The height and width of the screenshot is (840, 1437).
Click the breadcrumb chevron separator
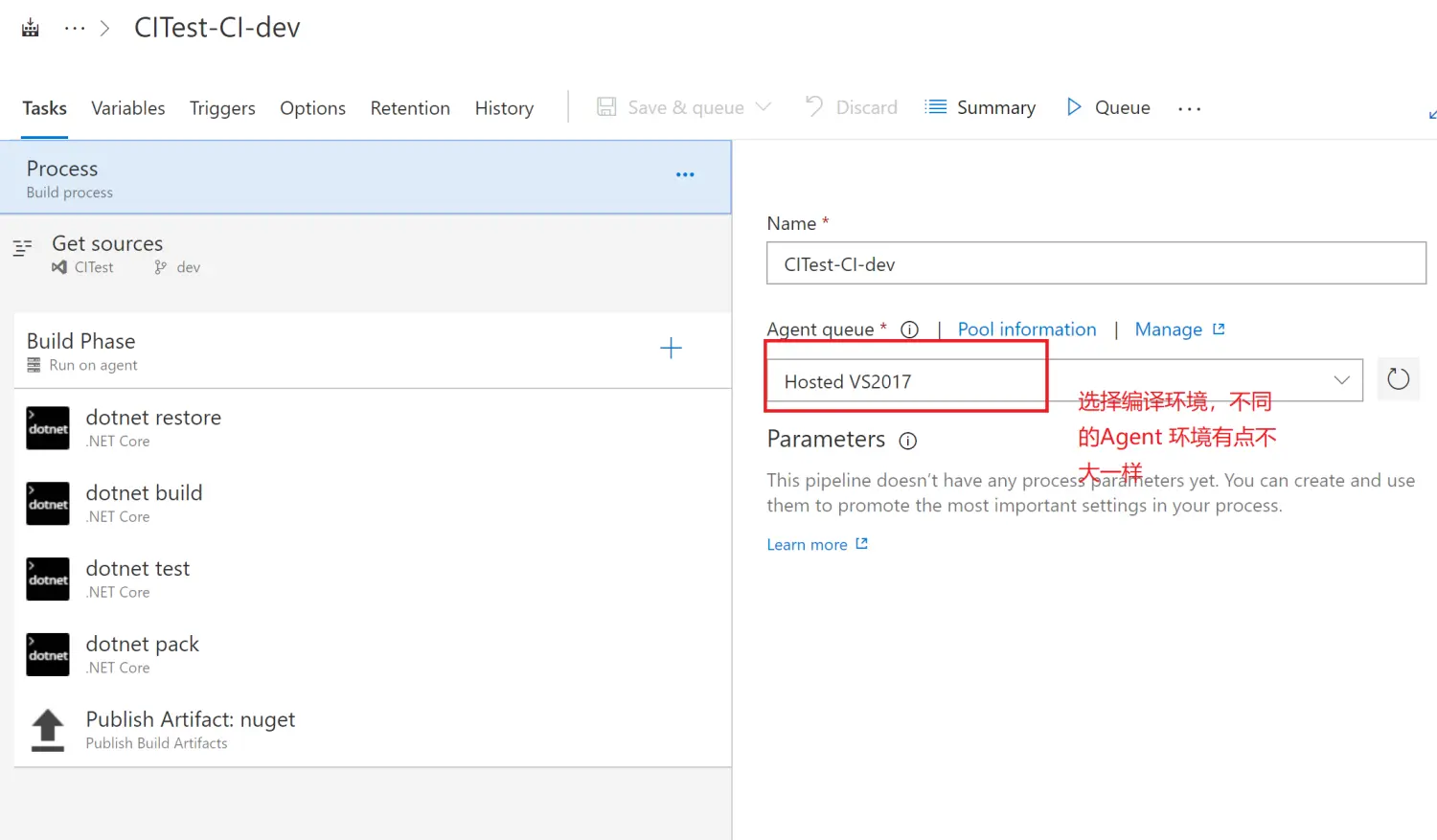pos(104,29)
